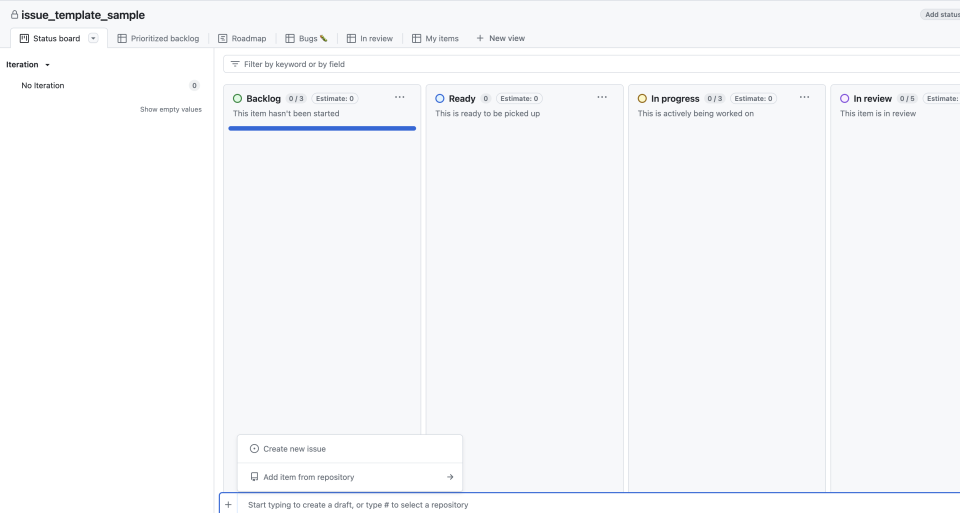Open Backlog column three-dot menu
Viewport: 960px width, 513px height.
click(x=400, y=98)
